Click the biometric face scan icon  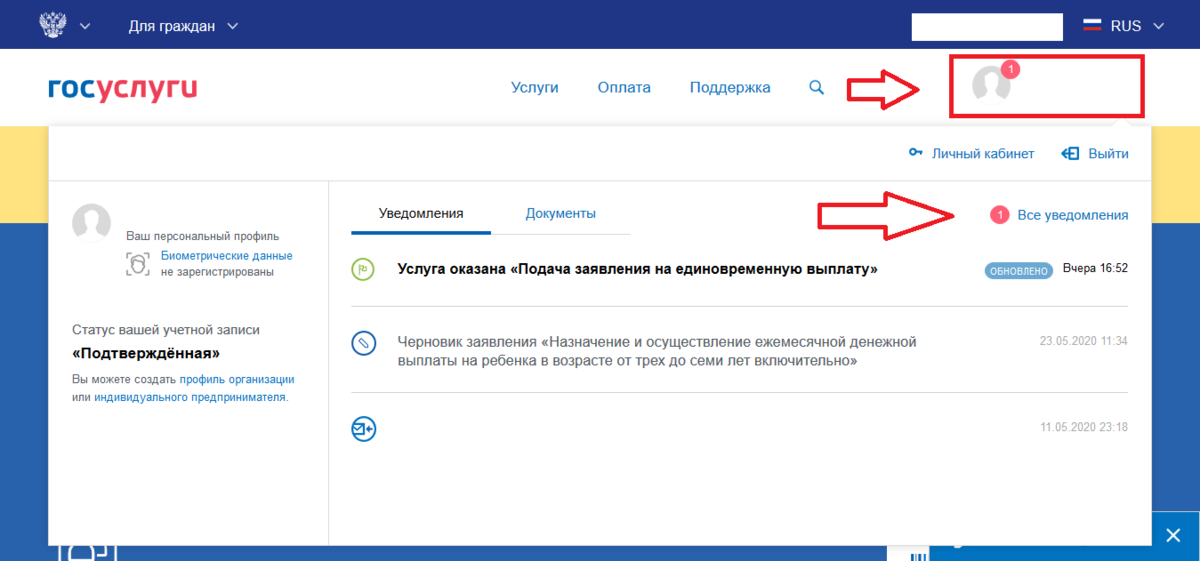pyautogui.click(x=138, y=264)
